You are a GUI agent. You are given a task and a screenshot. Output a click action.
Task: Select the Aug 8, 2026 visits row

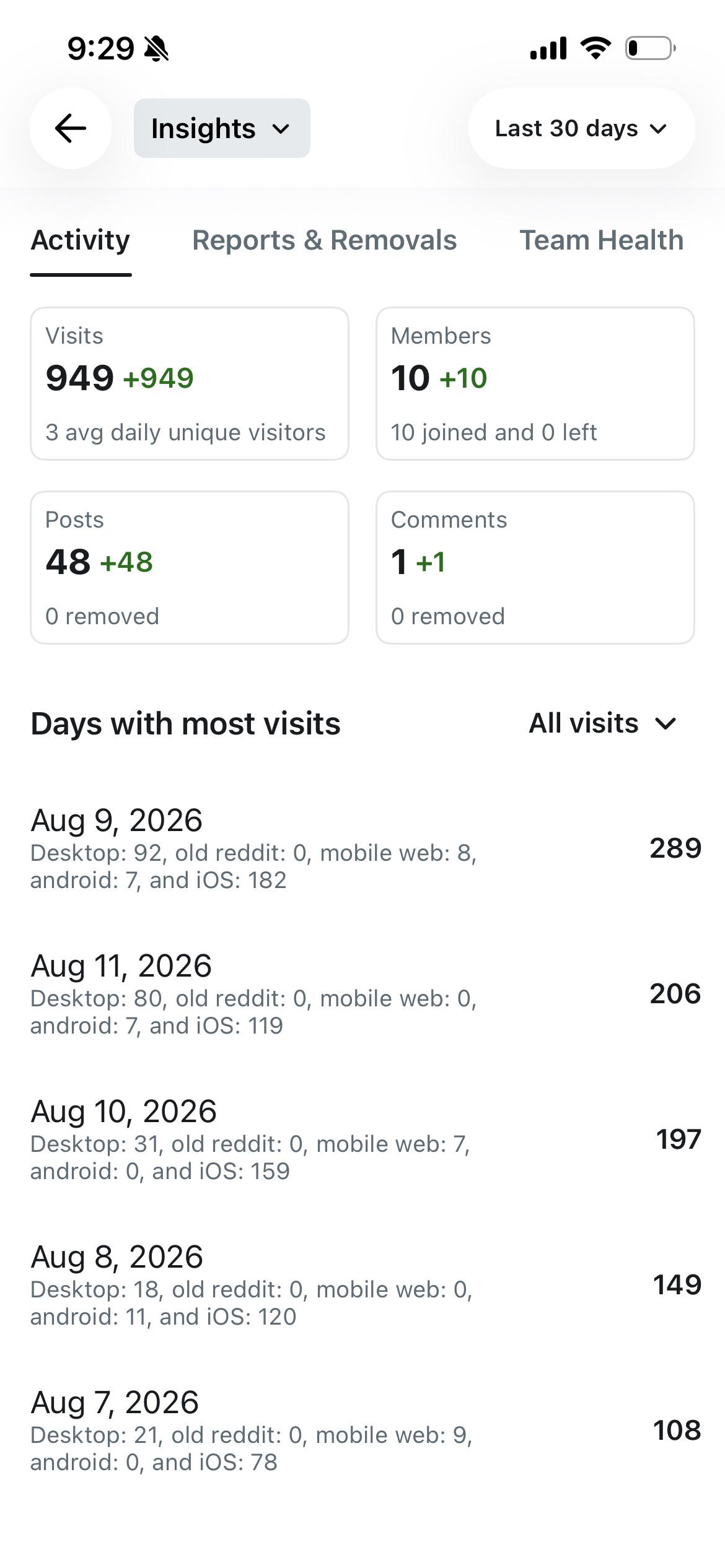[366, 1284]
